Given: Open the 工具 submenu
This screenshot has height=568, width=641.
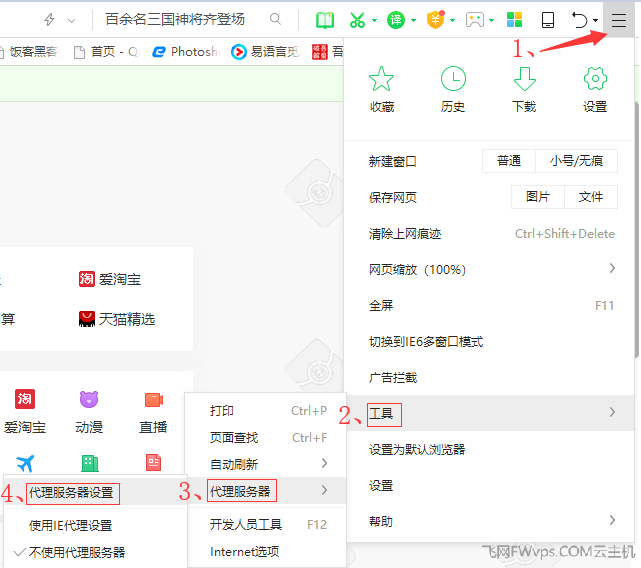Looking at the screenshot, I should coord(490,413).
